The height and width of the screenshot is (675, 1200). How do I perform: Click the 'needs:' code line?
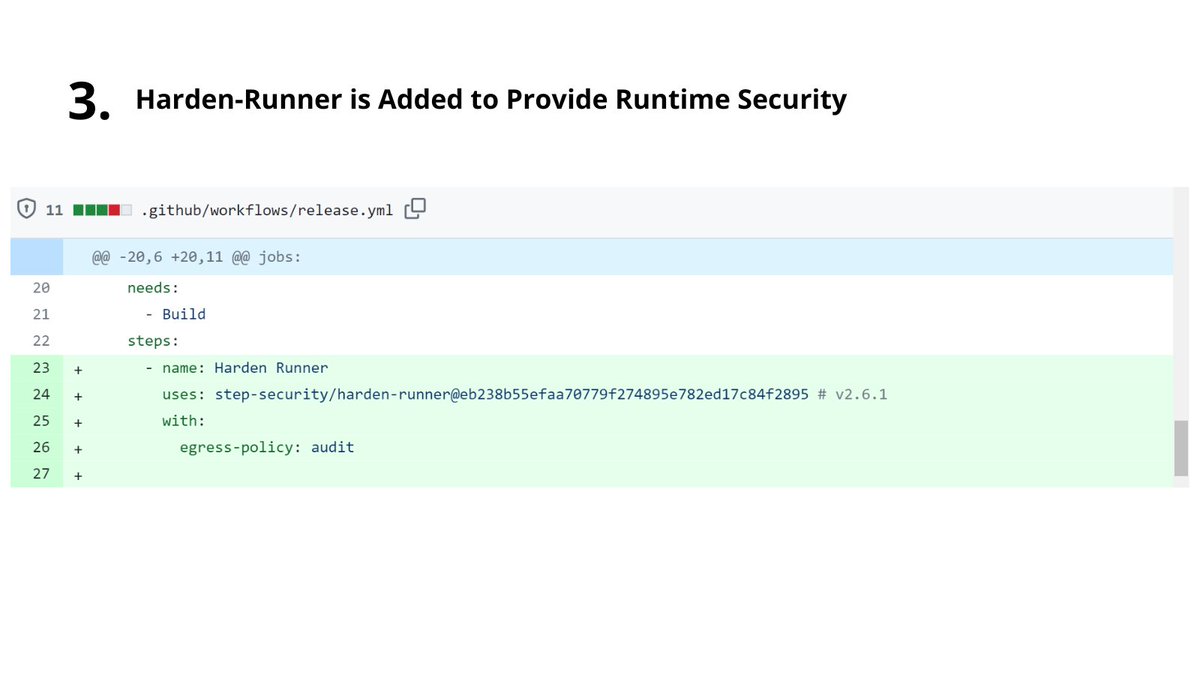[153, 287]
